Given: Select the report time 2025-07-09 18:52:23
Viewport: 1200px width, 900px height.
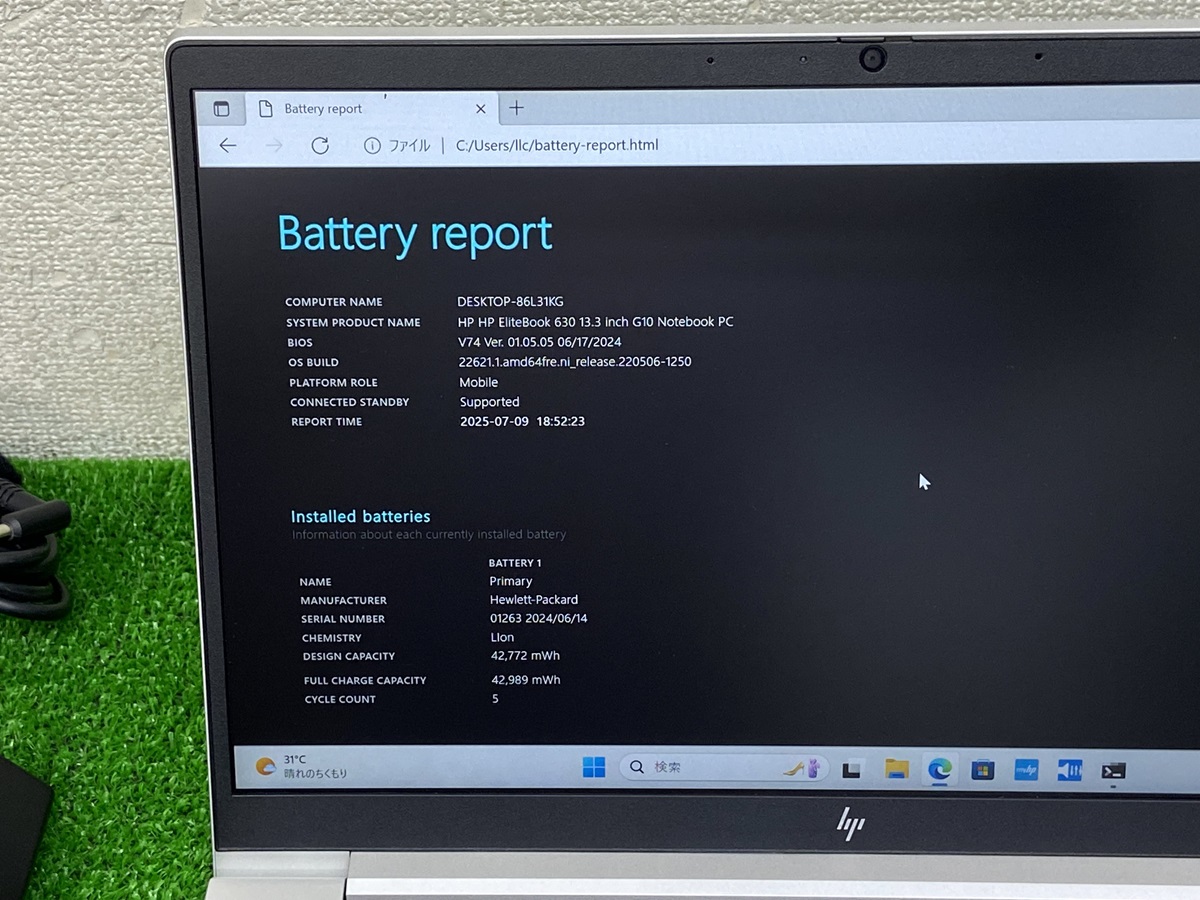Looking at the screenshot, I should 522,422.
